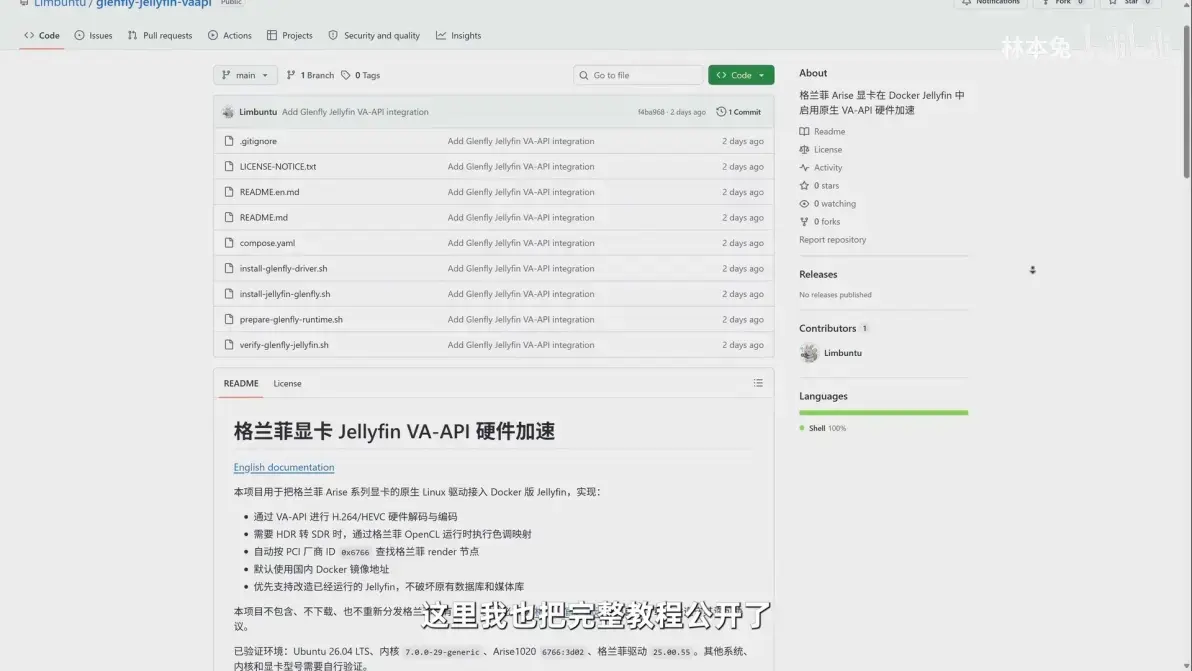This screenshot has height=671, width=1192.
Task: Open install-glenfly-driver.sh file
Action: pos(284,268)
